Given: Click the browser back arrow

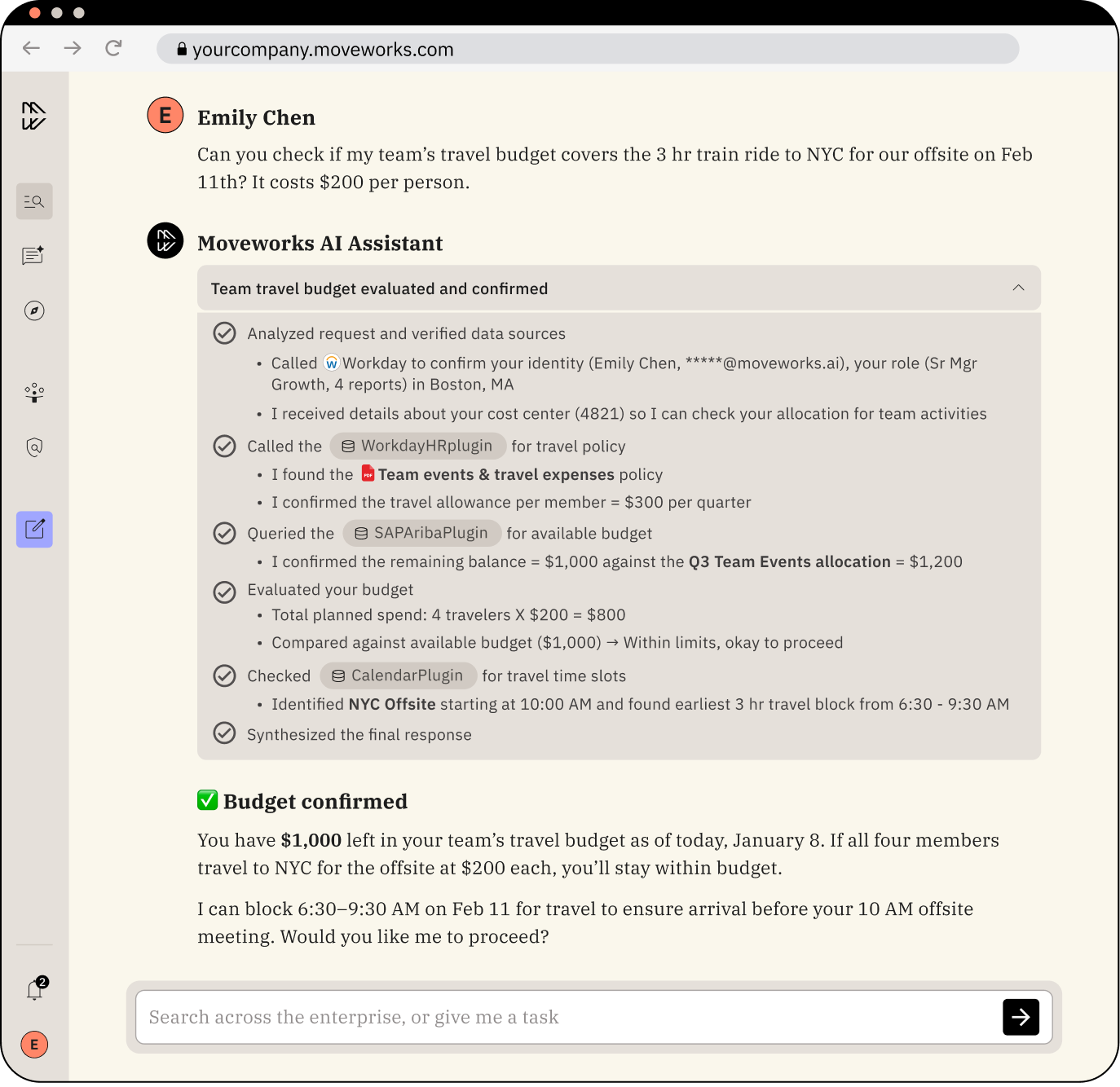Looking at the screenshot, I should [31, 48].
